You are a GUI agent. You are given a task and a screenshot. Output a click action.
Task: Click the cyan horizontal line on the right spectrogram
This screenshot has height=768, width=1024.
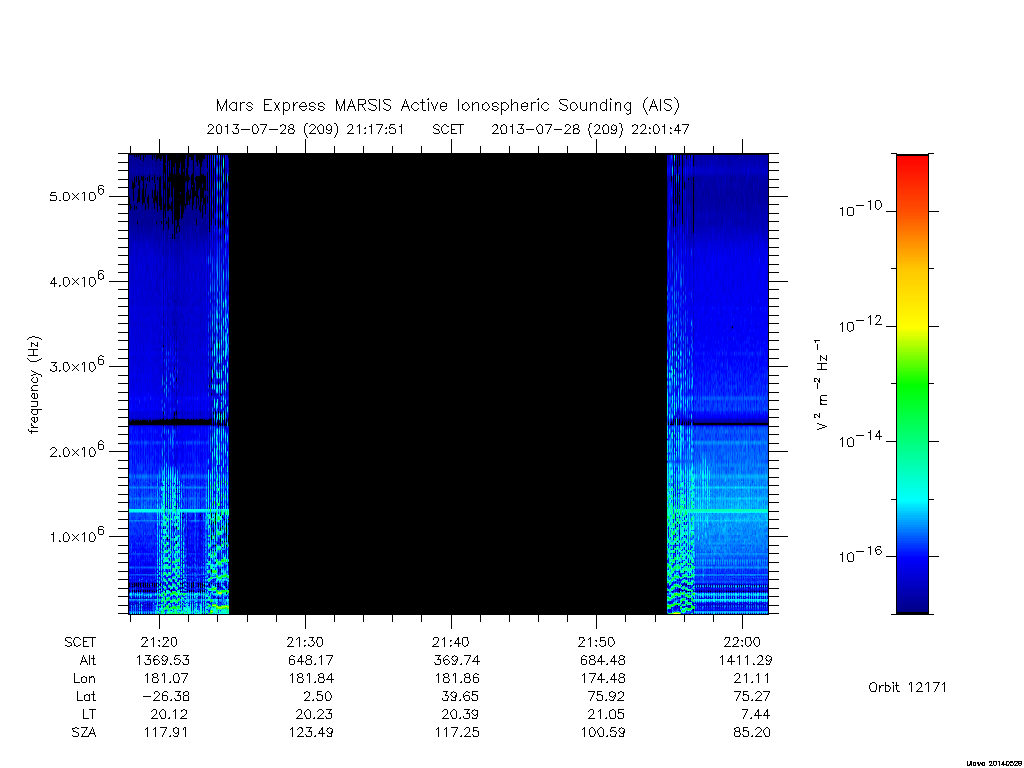pos(718,511)
